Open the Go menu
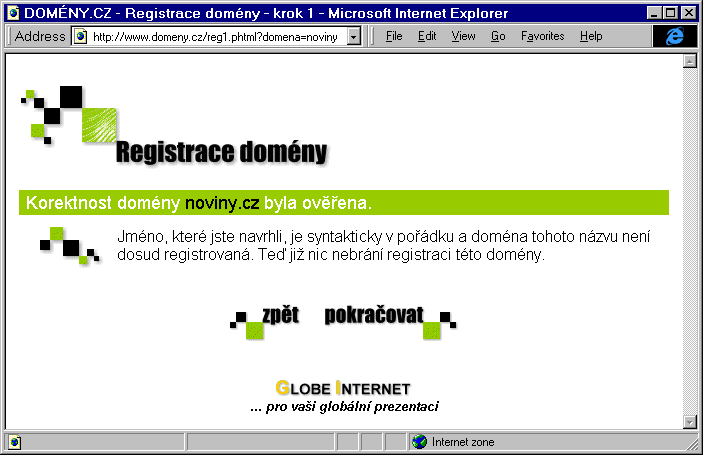The width and height of the screenshot is (703, 455). click(498, 36)
